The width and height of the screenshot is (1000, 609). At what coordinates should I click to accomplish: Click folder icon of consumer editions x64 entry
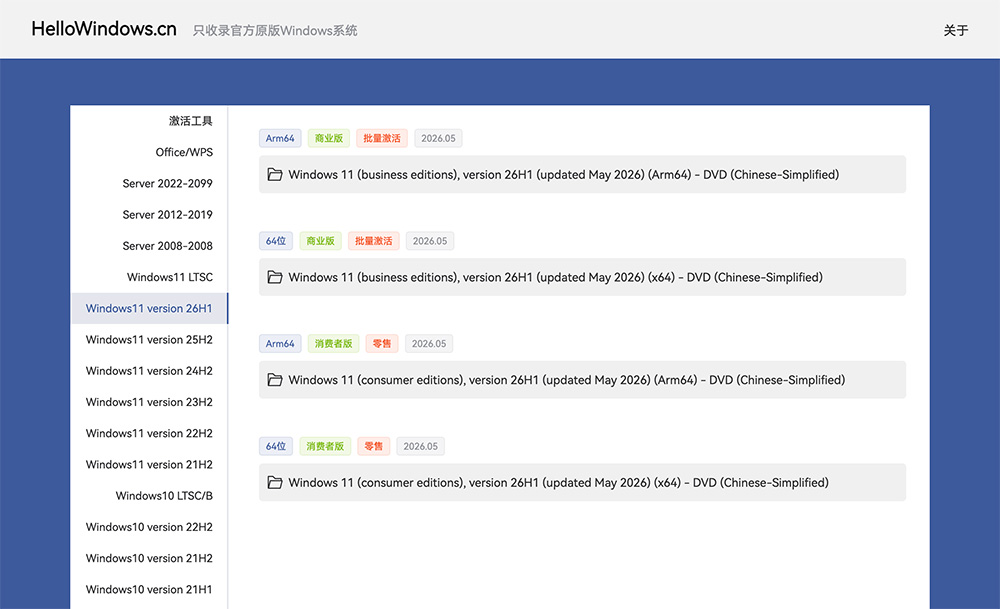[275, 482]
